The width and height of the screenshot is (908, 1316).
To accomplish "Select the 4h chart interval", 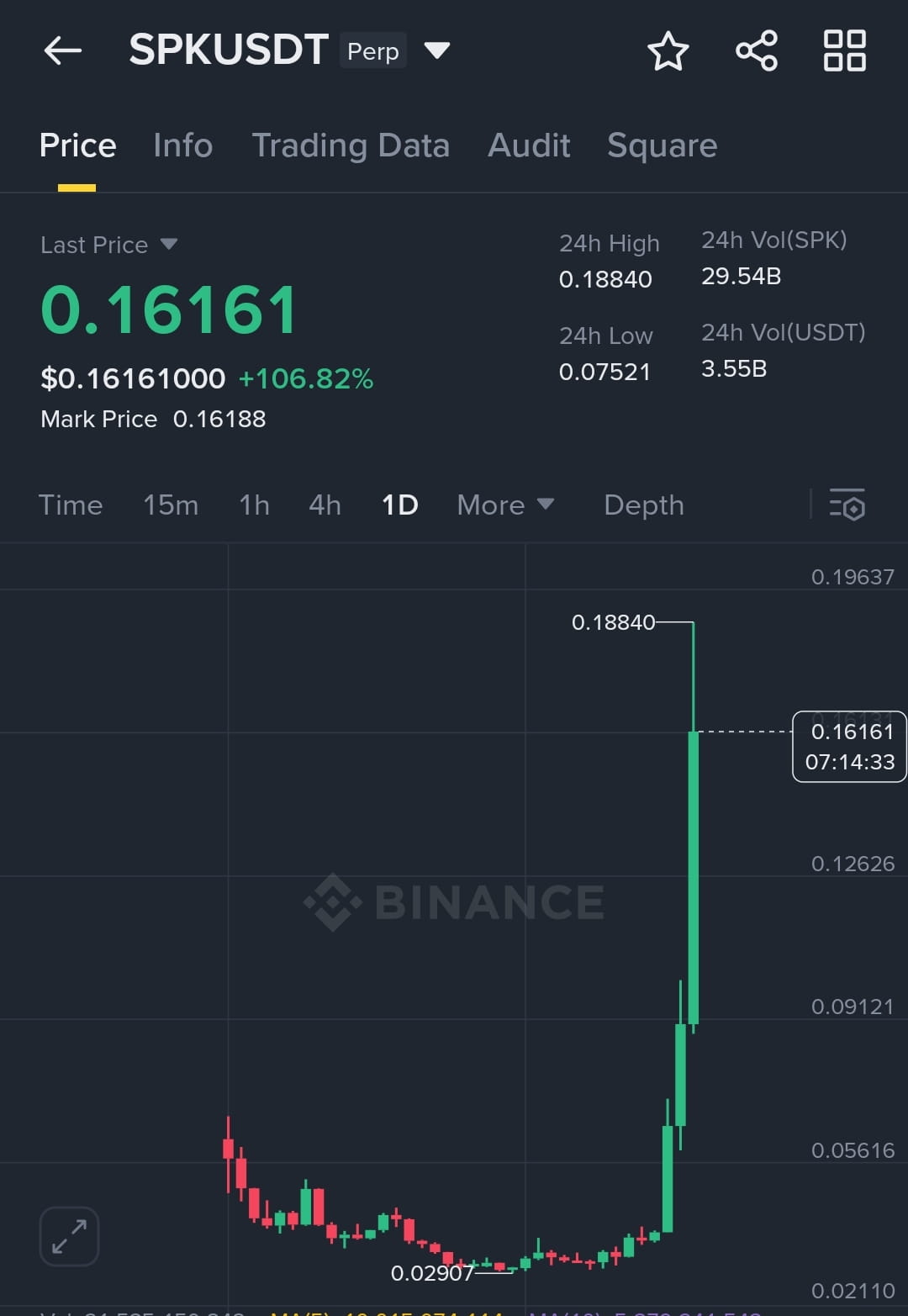I will (325, 505).
